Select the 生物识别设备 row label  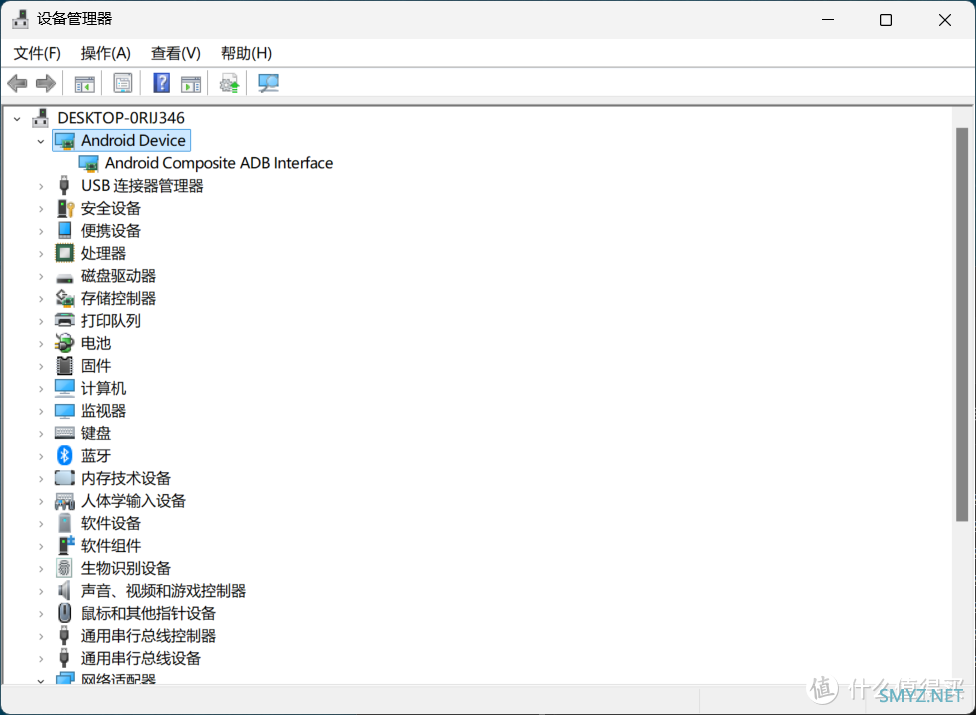pos(126,568)
